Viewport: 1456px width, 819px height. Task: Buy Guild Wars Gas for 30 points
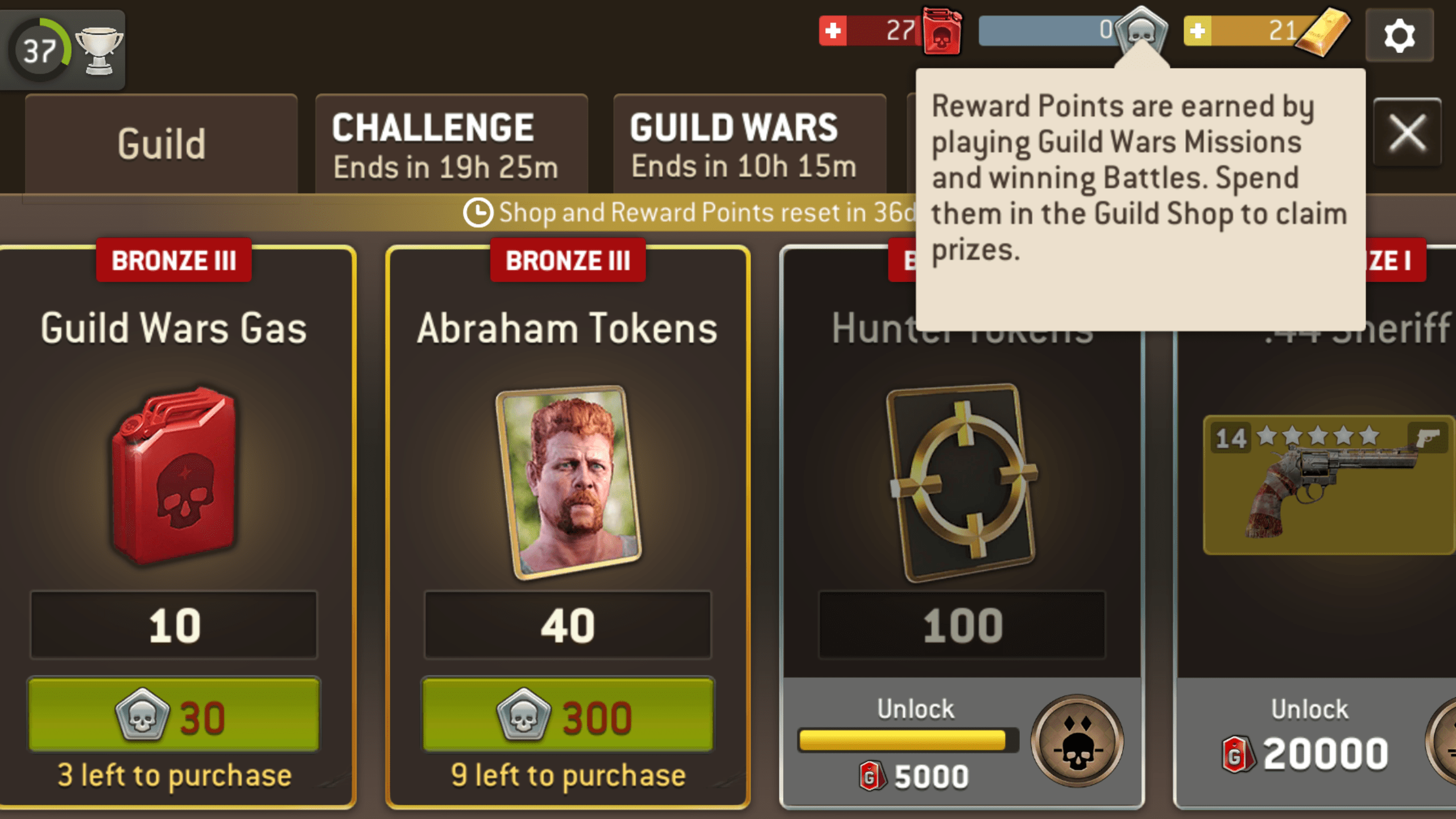pyautogui.click(x=174, y=715)
